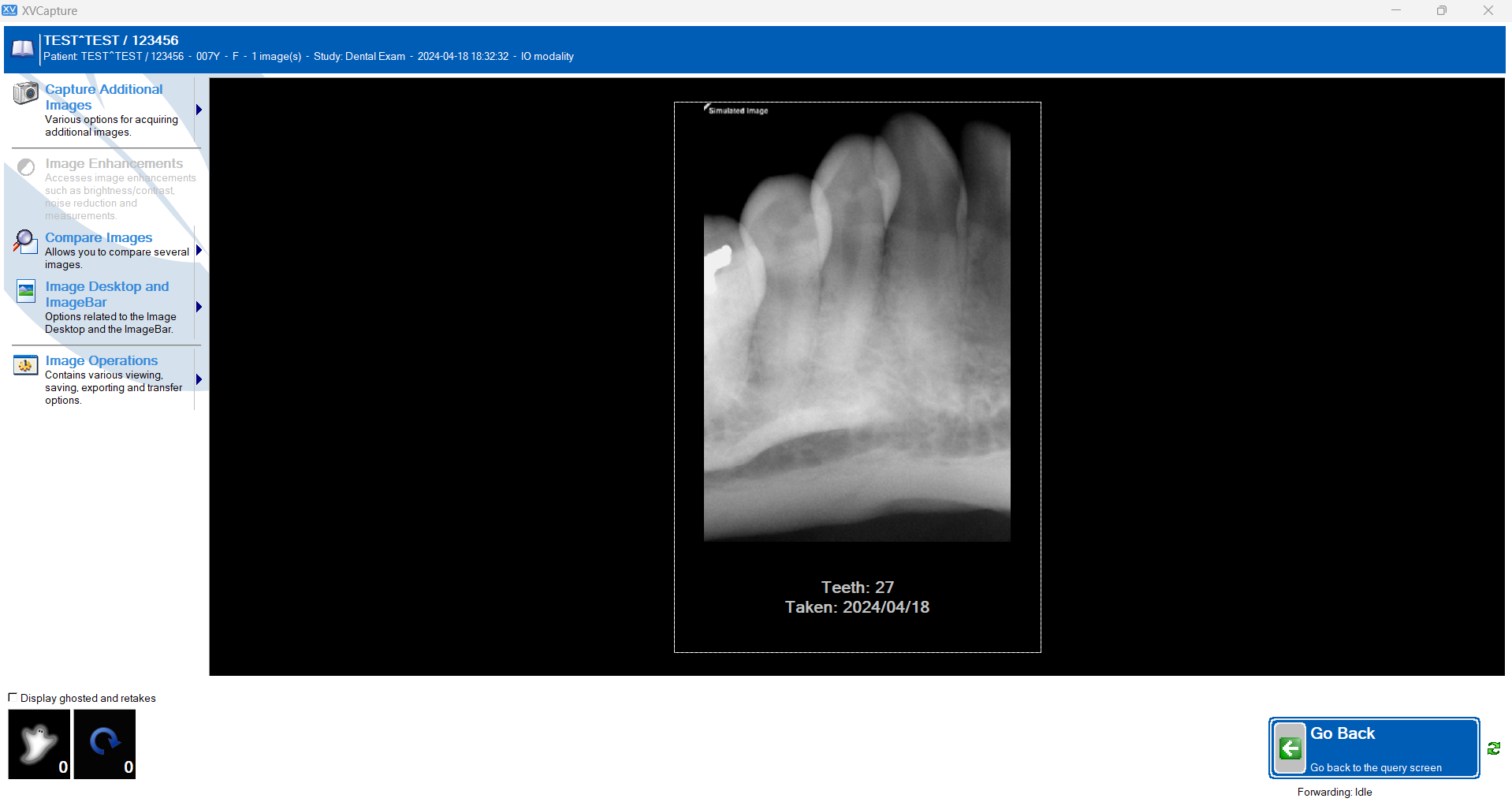Expand the Compare Images submenu arrow

tap(199, 250)
